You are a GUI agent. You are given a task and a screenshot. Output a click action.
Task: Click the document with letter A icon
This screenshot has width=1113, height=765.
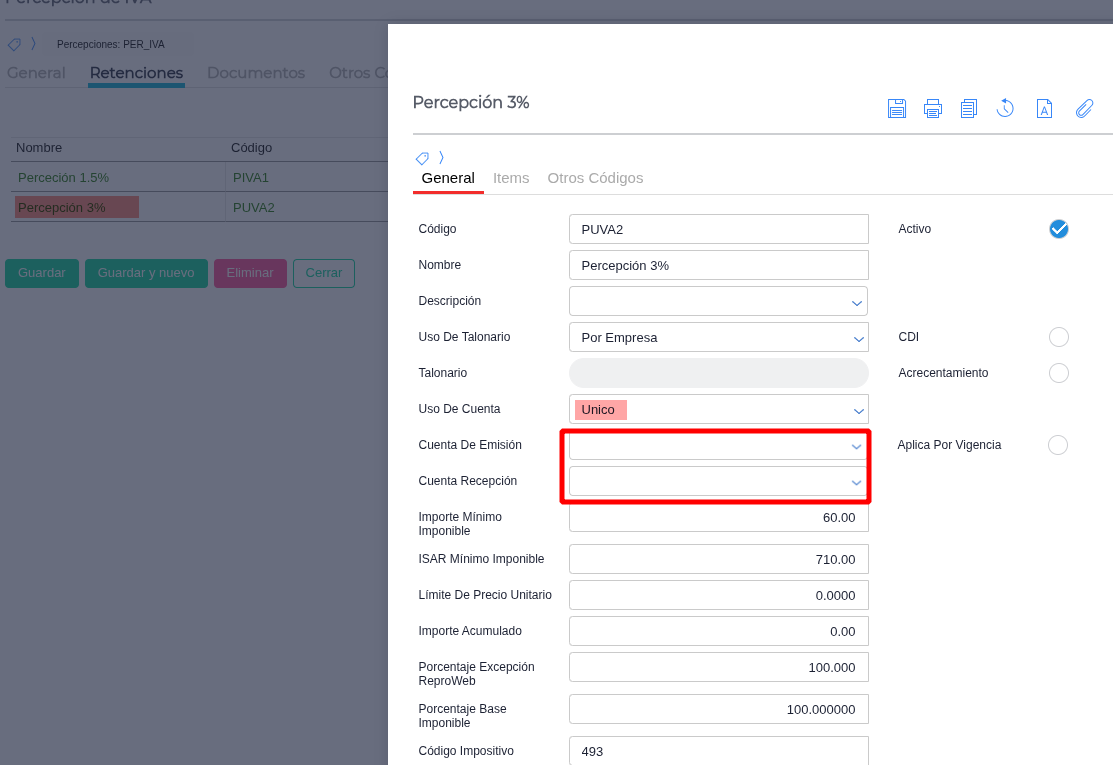(1044, 109)
